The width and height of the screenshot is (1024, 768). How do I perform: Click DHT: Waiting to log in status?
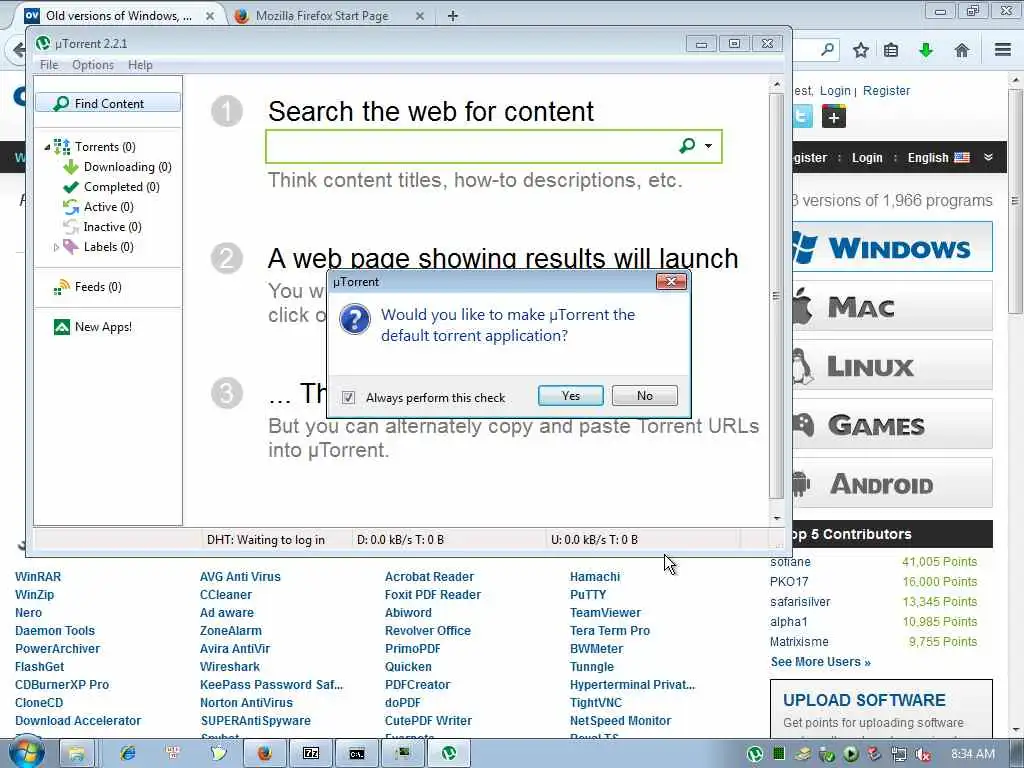pyautogui.click(x=266, y=539)
